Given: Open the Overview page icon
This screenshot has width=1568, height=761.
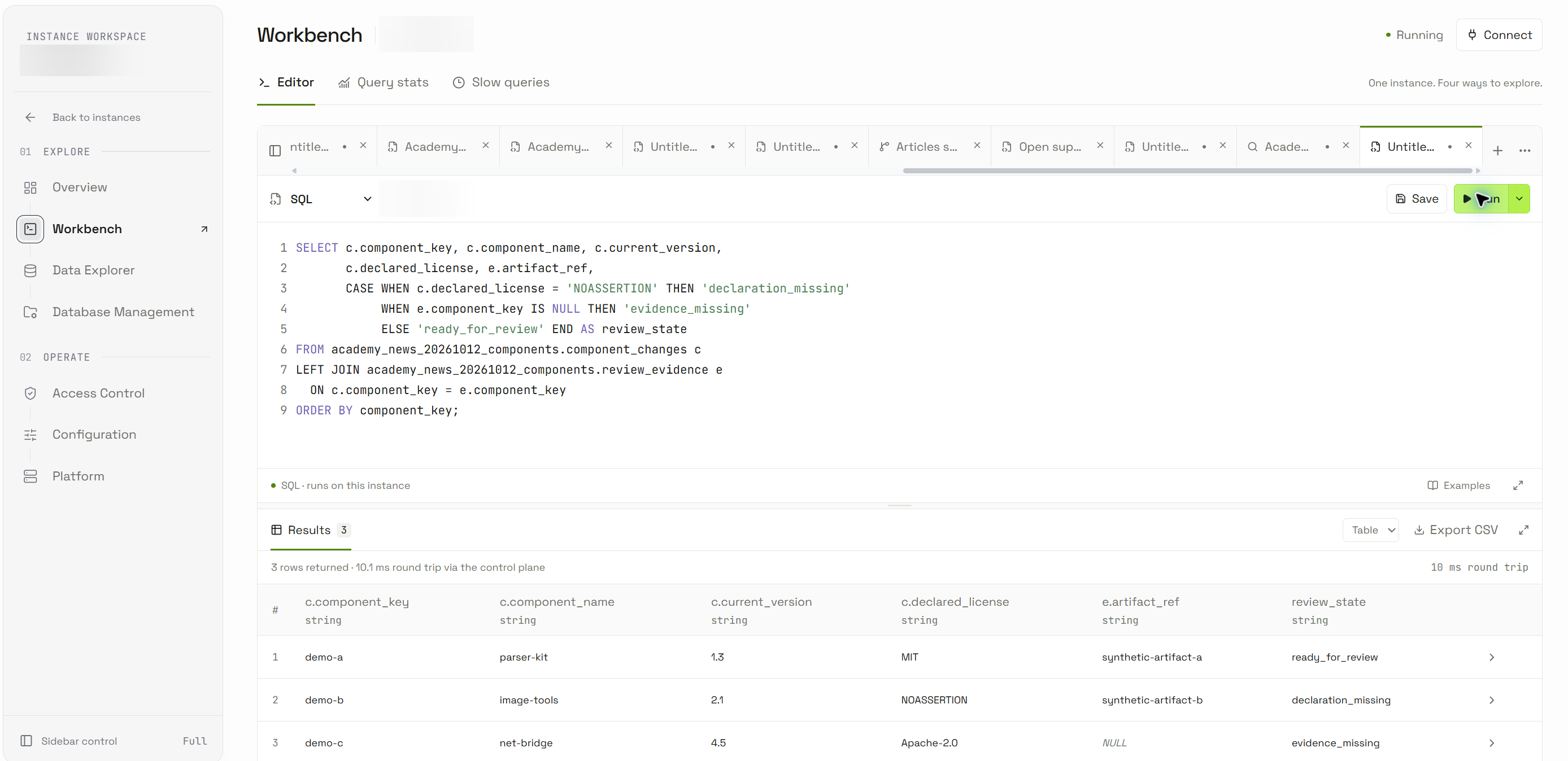Looking at the screenshot, I should coord(30,187).
